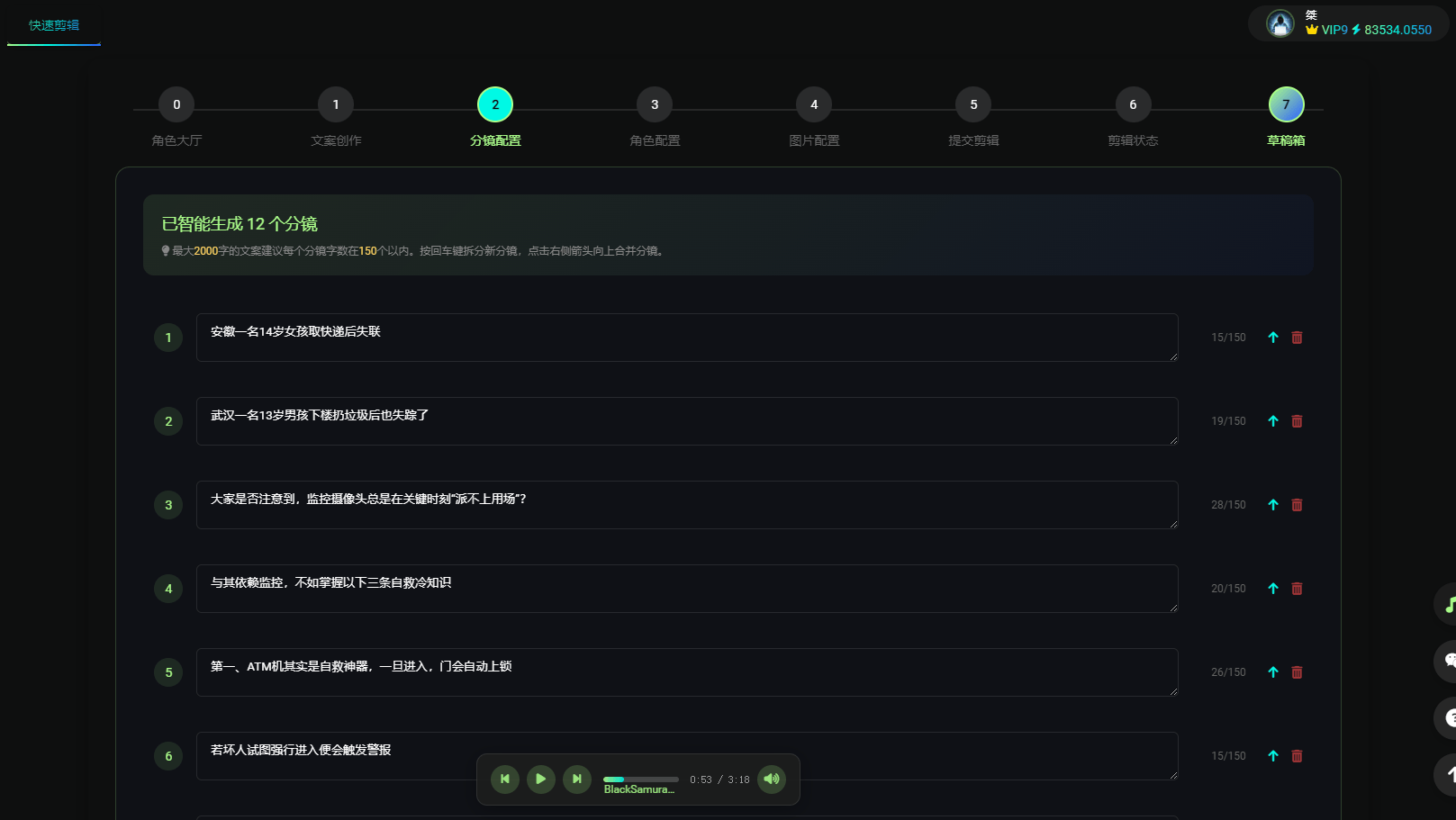Merge scene 6 upward using its arrow
The width and height of the screenshot is (1456, 820).
click(1273, 756)
